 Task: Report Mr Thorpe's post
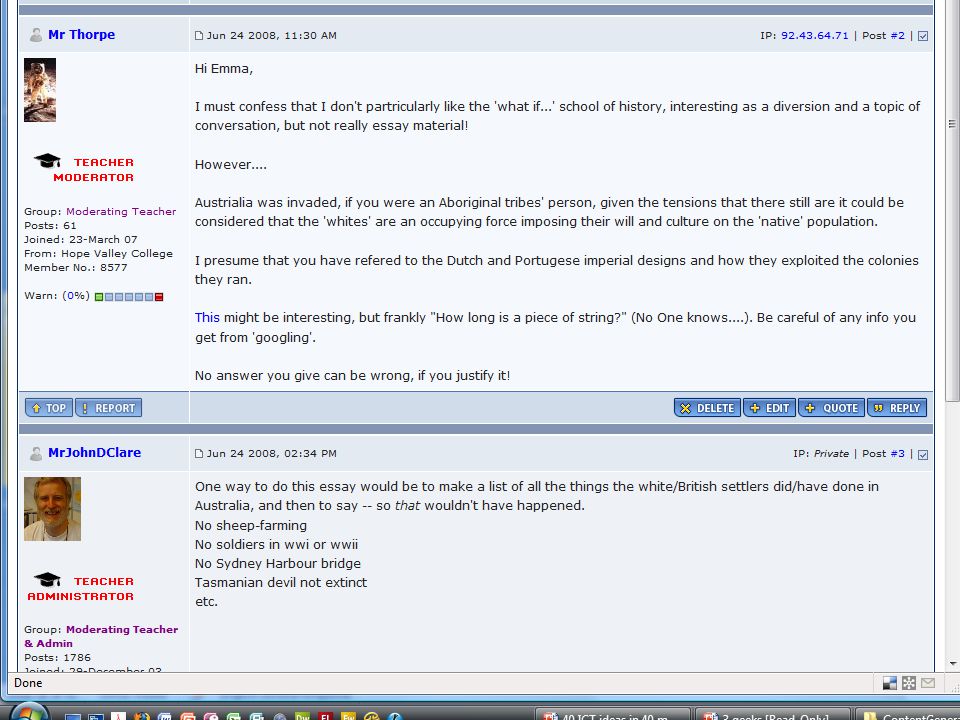(x=108, y=408)
